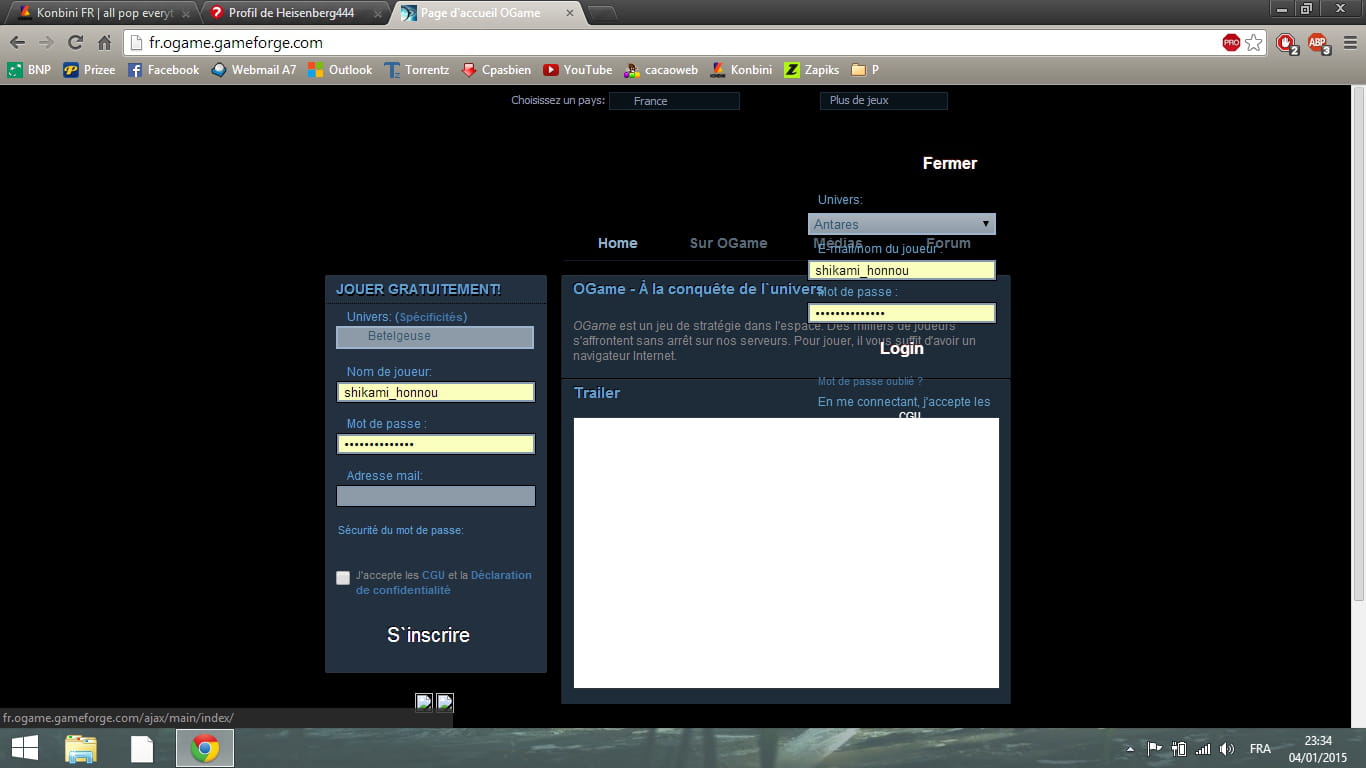1366x768 pixels.
Task: Click the S'inscrire button
Action: tap(428, 635)
